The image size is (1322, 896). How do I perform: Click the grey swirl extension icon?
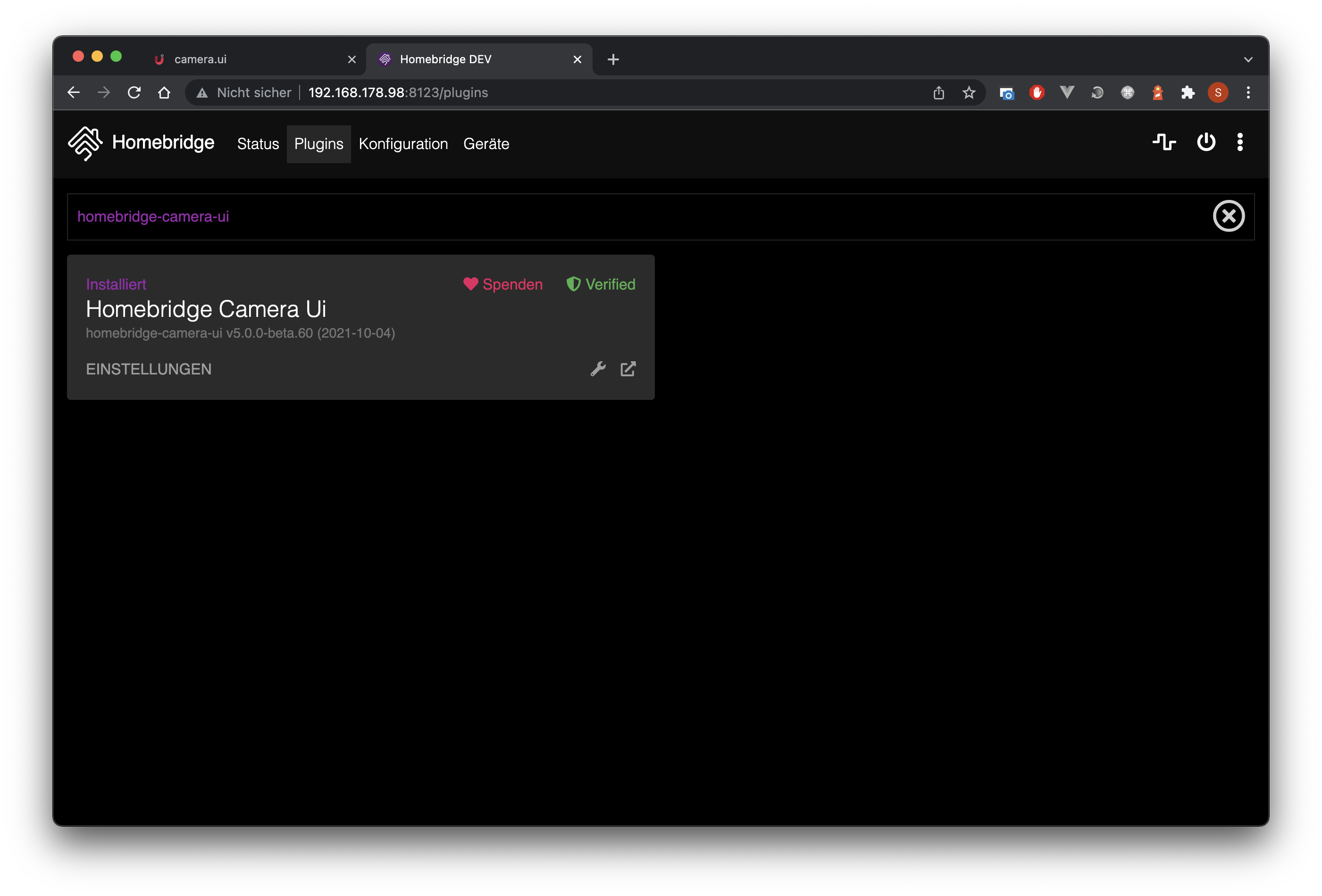click(1097, 92)
